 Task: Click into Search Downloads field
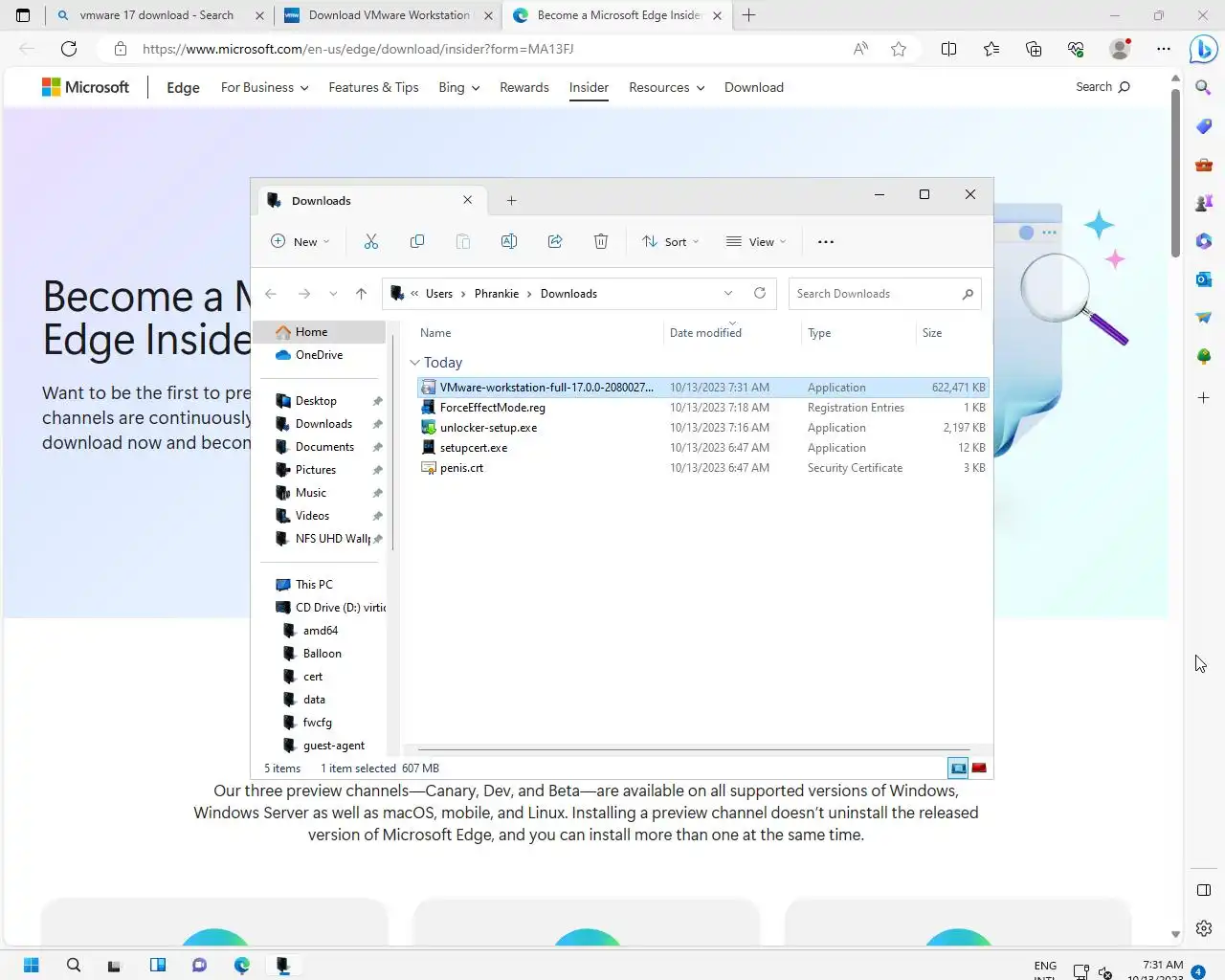click(x=884, y=294)
